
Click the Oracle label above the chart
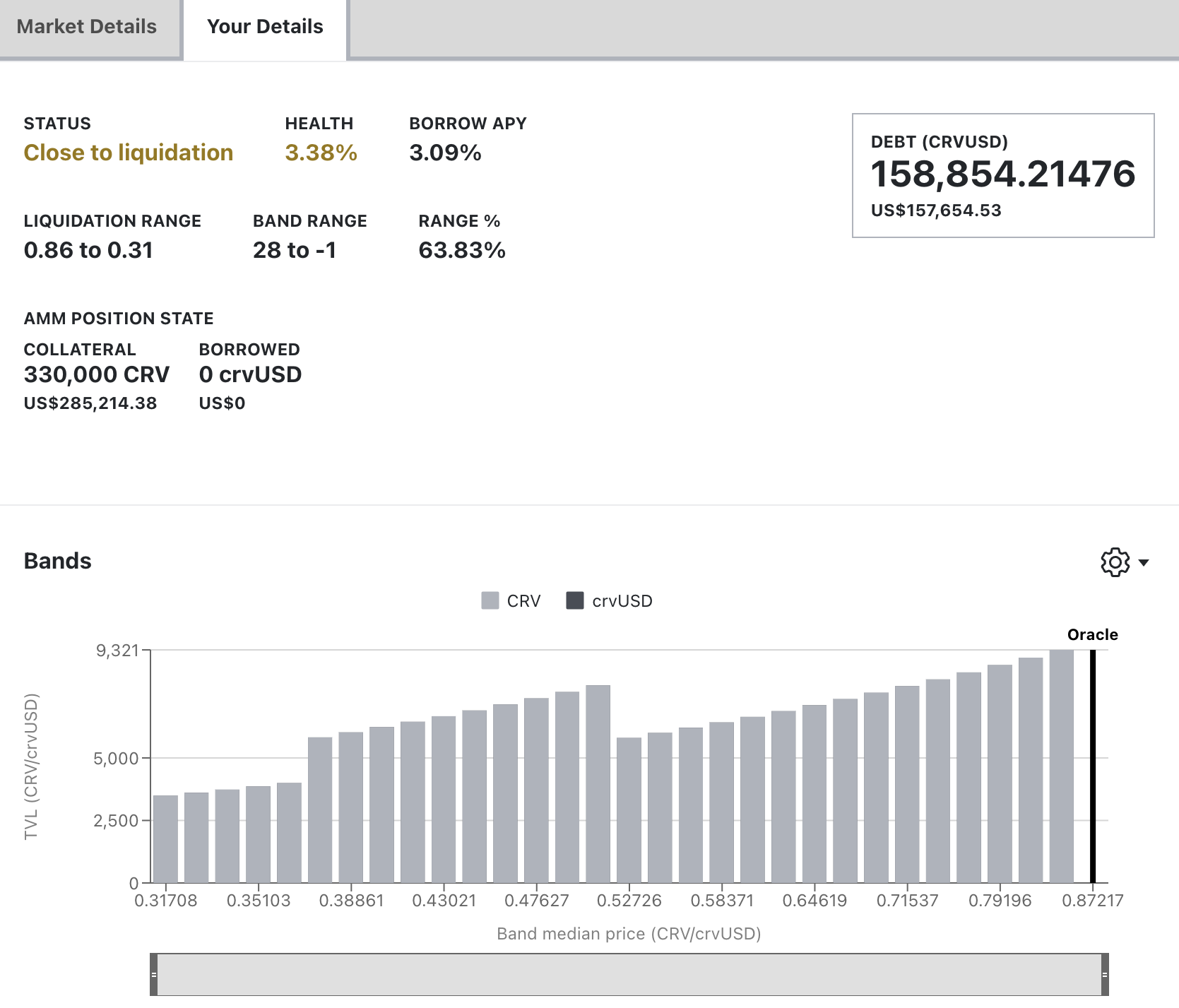pyautogui.click(x=1092, y=634)
